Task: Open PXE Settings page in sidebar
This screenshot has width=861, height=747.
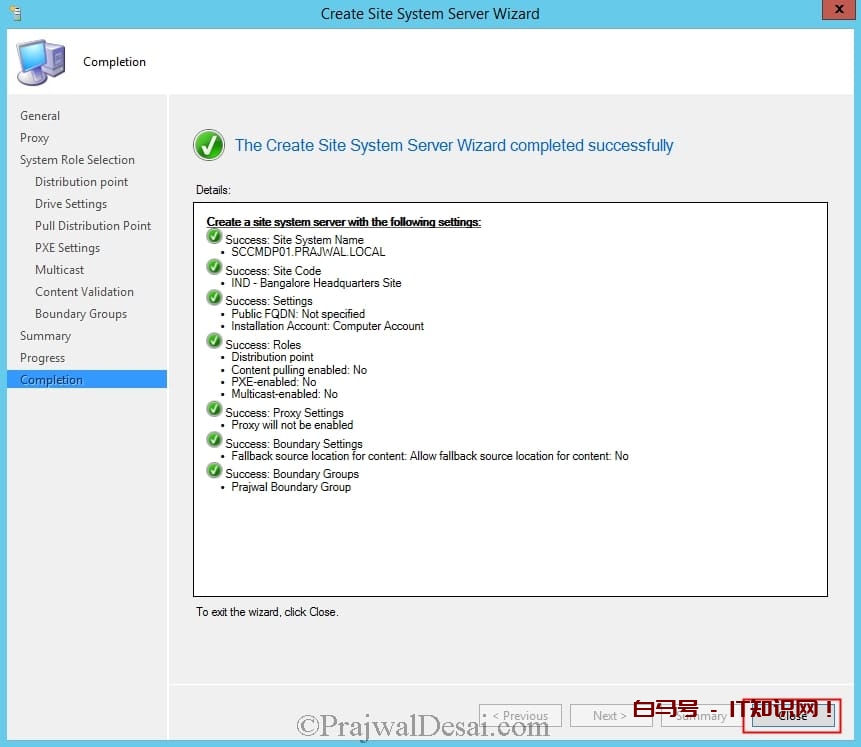Action: tap(67, 248)
